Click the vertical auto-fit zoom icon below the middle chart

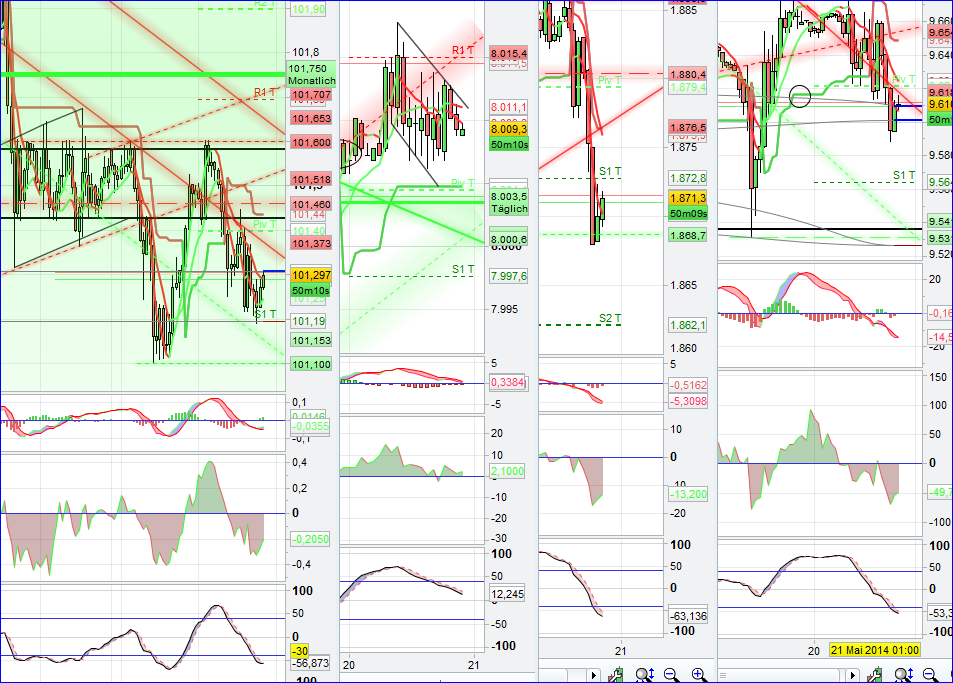[643, 674]
